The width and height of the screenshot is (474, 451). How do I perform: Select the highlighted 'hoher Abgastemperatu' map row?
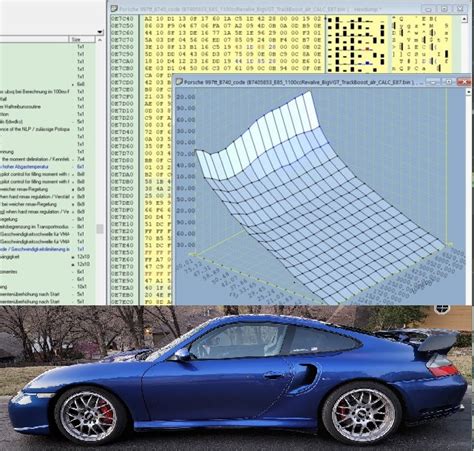point(43,167)
